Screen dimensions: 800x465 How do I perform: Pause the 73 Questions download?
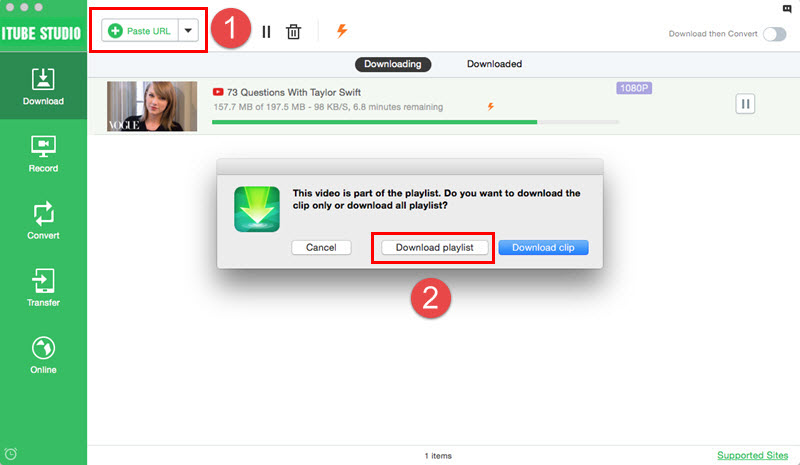pos(745,104)
